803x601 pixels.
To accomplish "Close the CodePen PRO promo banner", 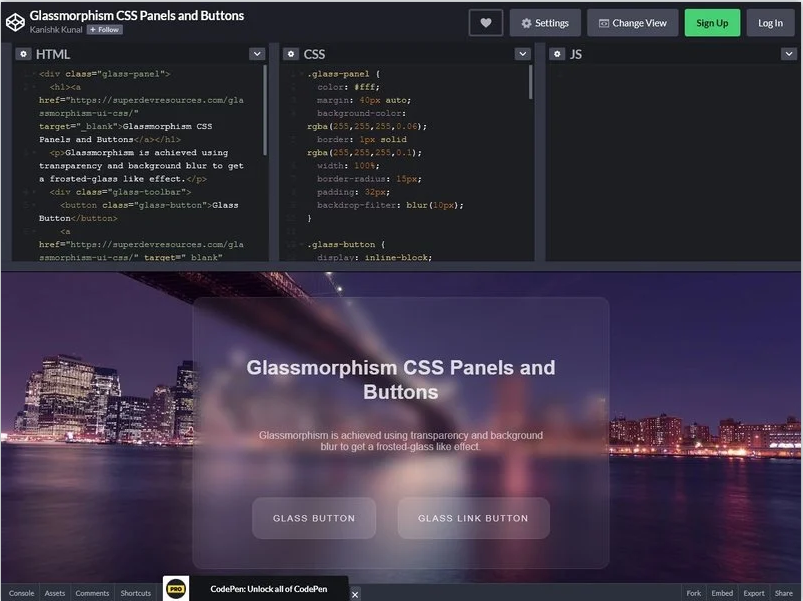I will click(355, 594).
